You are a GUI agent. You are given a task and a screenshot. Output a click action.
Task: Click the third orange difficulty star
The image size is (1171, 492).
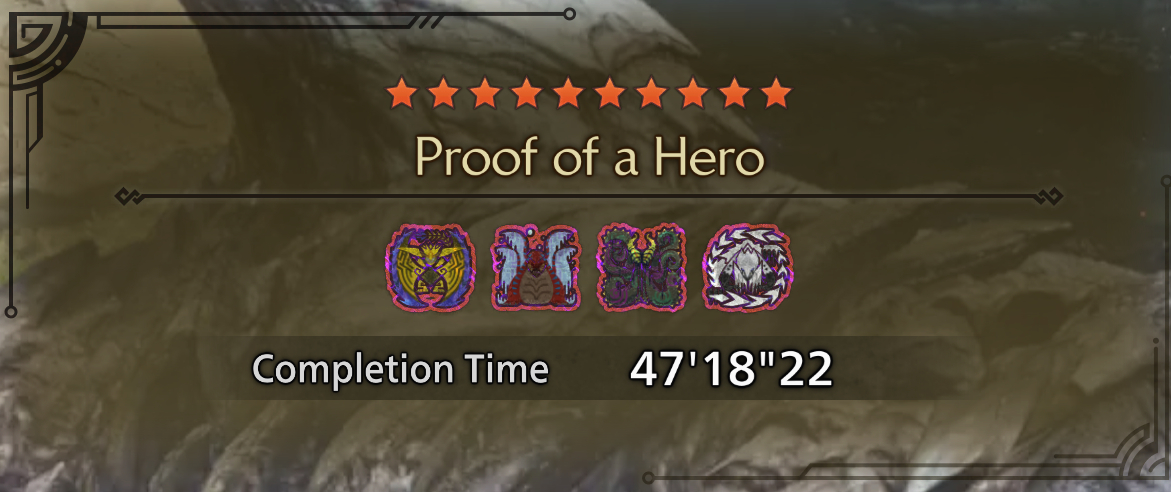pos(485,94)
